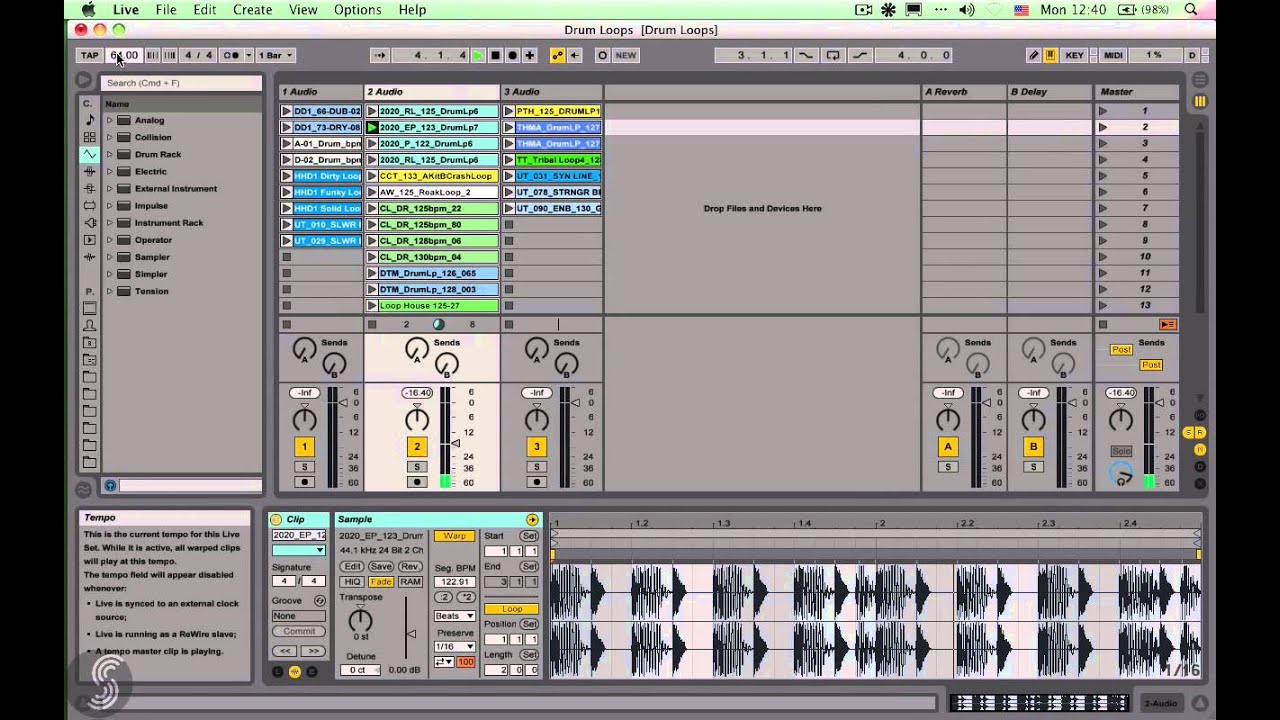
Task: Open the clip color dropdown
Action: tap(299, 550)
